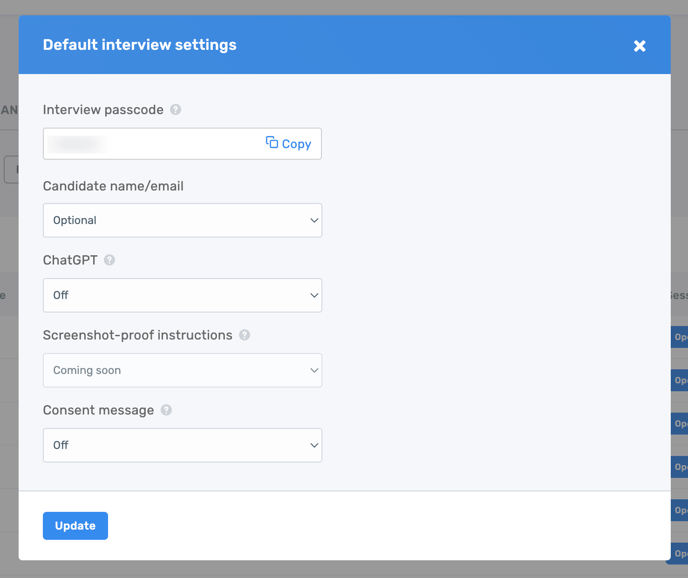Screen dimensions: 688x578
Task: Click the Default interview settings title
Action: click(x=140, y=45)
